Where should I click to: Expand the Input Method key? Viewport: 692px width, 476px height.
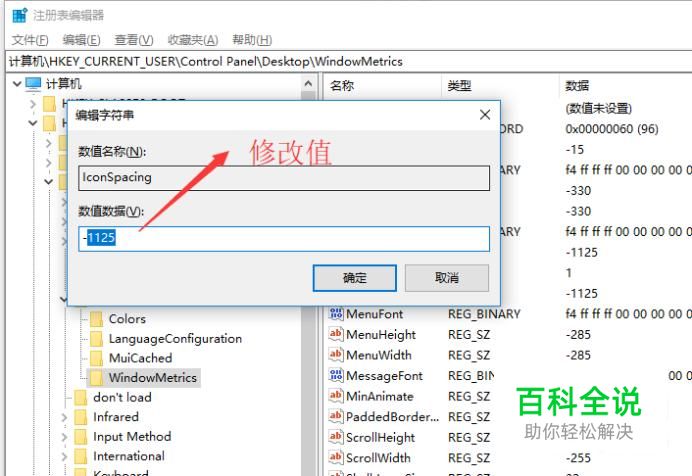(64, 437)
